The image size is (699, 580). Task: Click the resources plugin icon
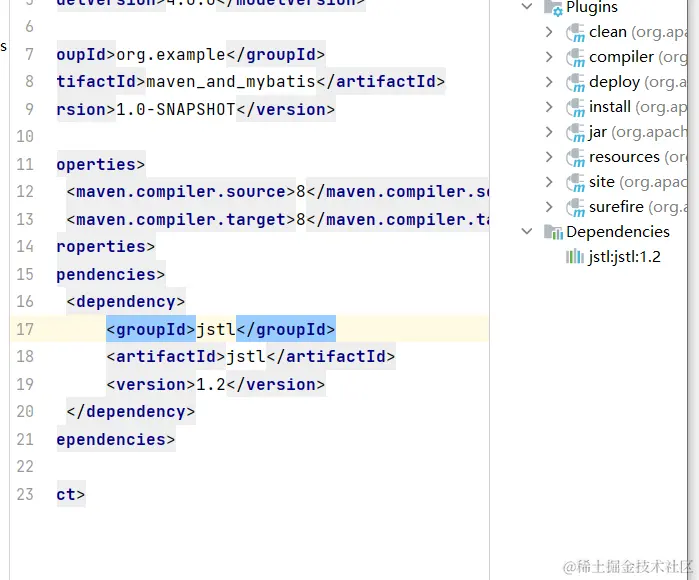pos(575,158)
